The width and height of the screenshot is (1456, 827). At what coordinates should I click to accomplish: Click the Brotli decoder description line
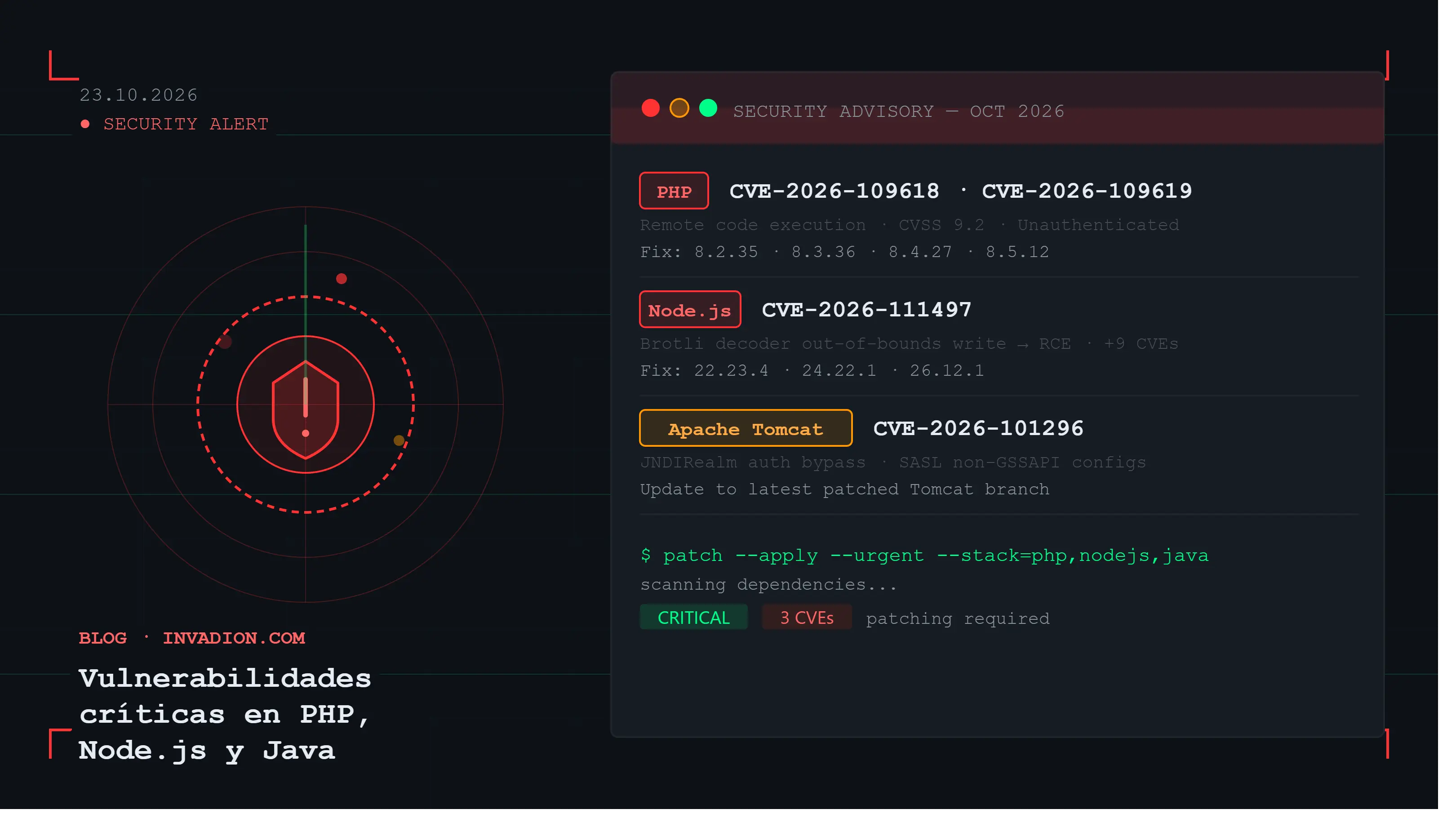click(910, 344)
